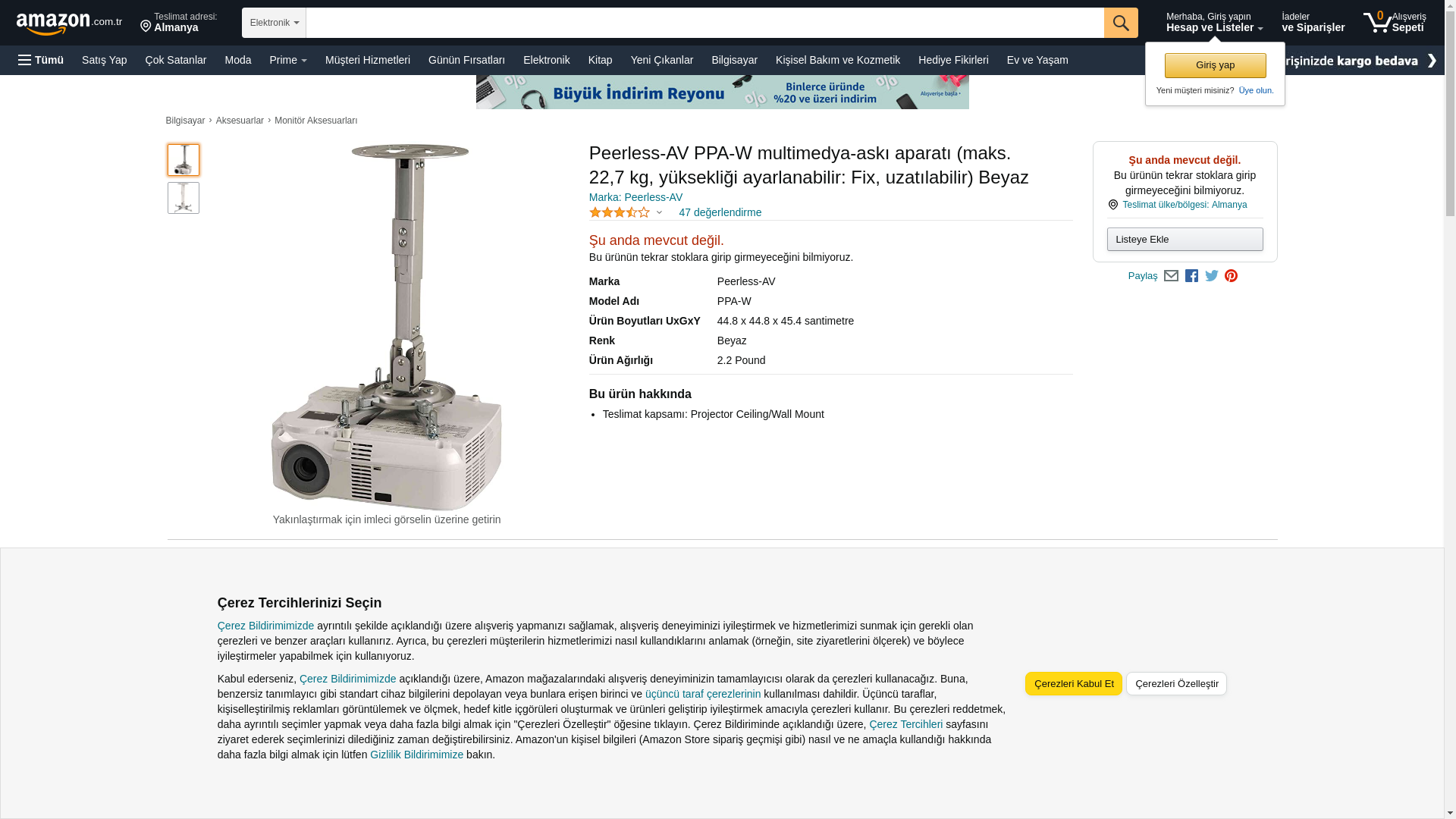Share product via email icon
The height and width of the screenshot is (819, 1456).
1171,276
